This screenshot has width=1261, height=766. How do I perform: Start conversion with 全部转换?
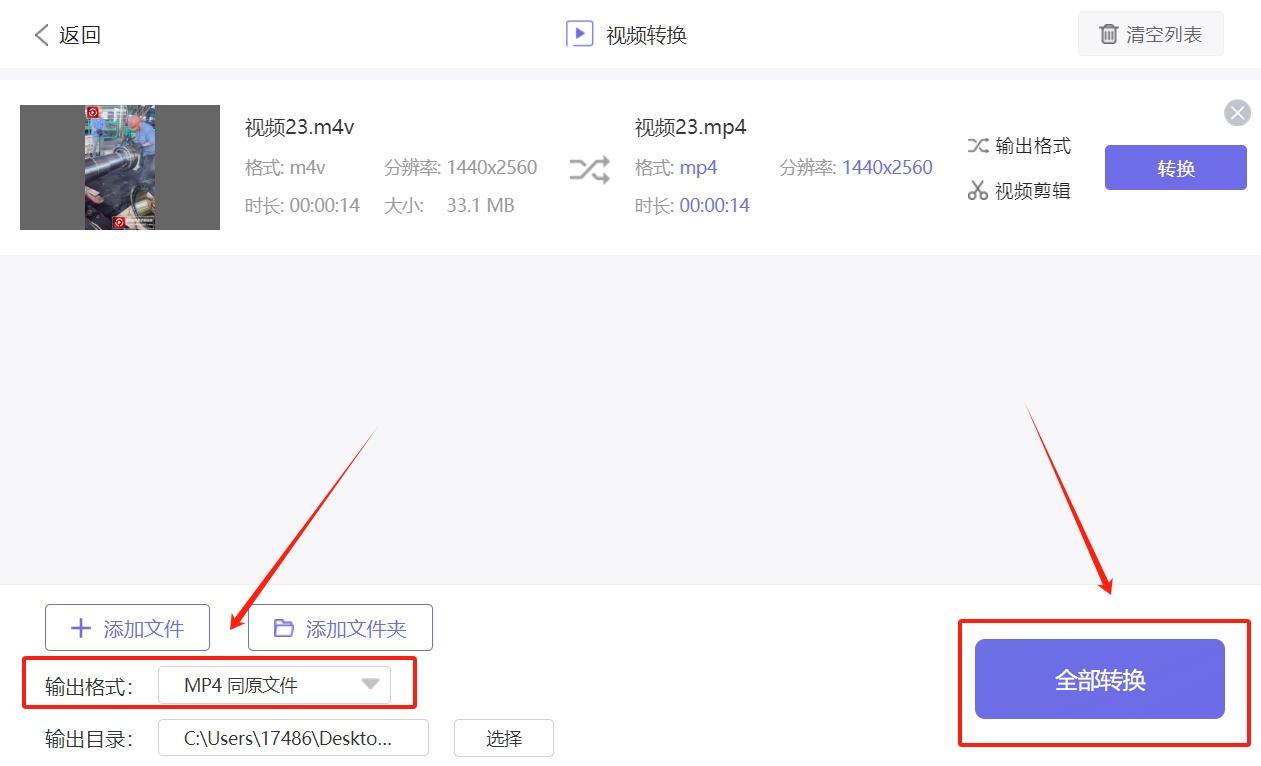click(1100, 678)
